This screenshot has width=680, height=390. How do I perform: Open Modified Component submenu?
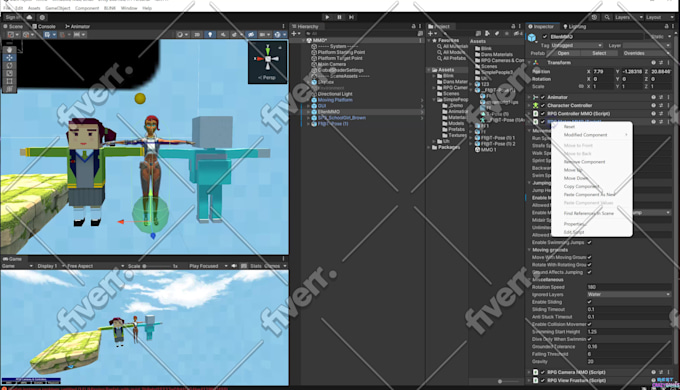592,135
